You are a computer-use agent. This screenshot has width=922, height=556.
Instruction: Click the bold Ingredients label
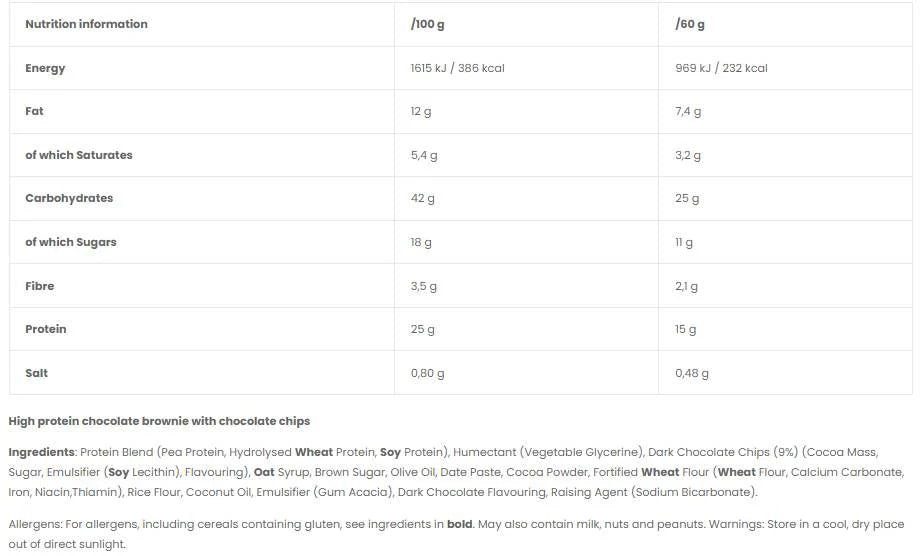(x=41, y=452)
